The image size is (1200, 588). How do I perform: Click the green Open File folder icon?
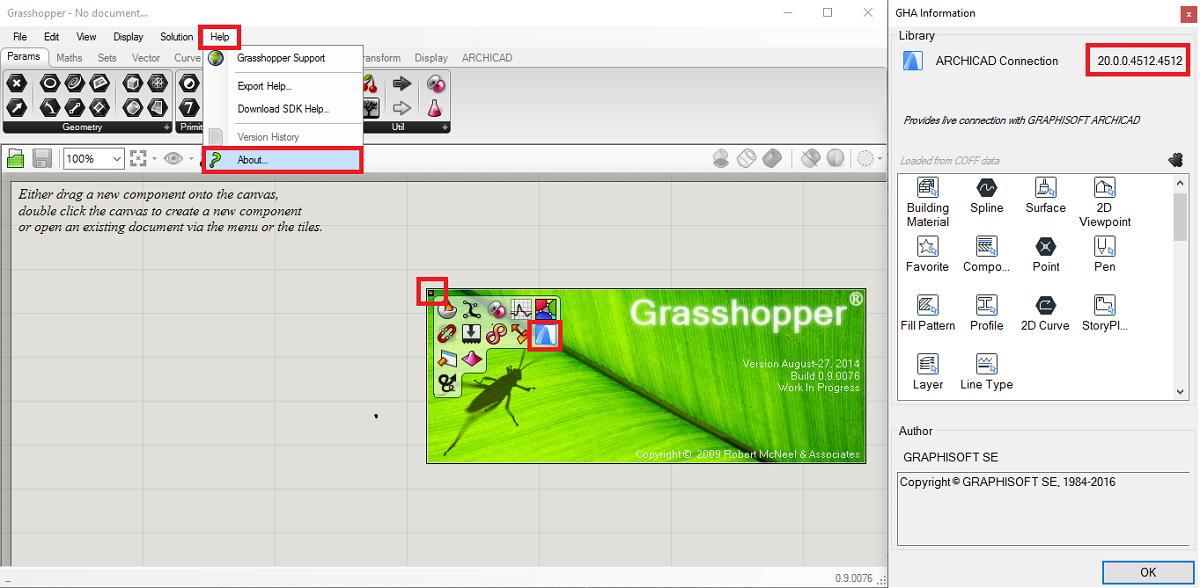(15, 158)
